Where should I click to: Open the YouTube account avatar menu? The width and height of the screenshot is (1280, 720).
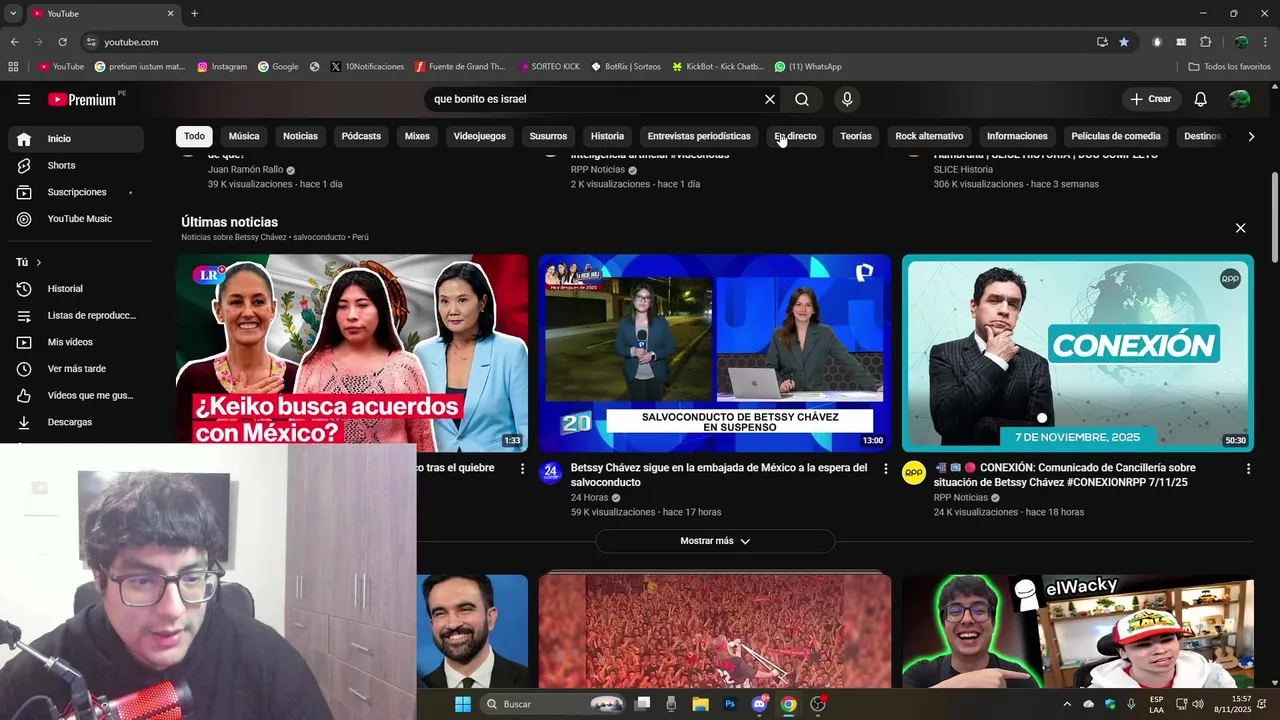pyautogui.click(x=1239, y=99)
